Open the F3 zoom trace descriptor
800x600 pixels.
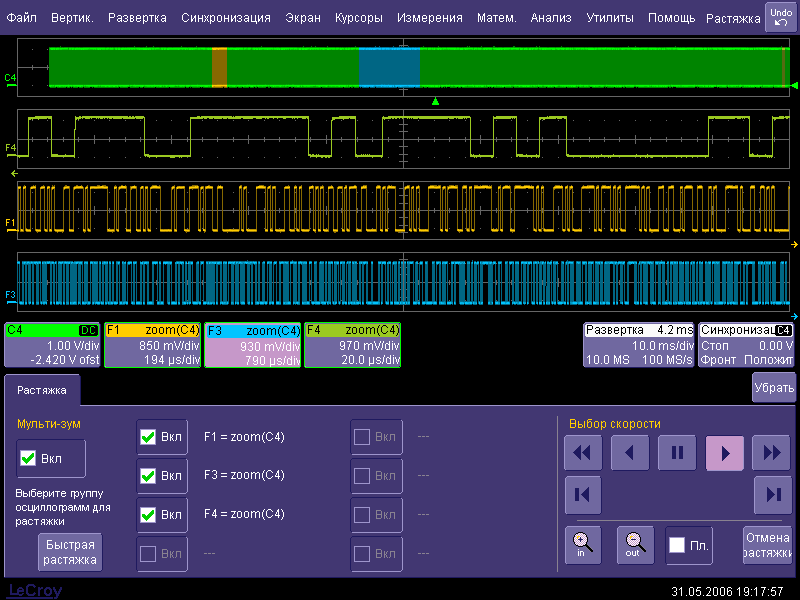pos(253,344)
